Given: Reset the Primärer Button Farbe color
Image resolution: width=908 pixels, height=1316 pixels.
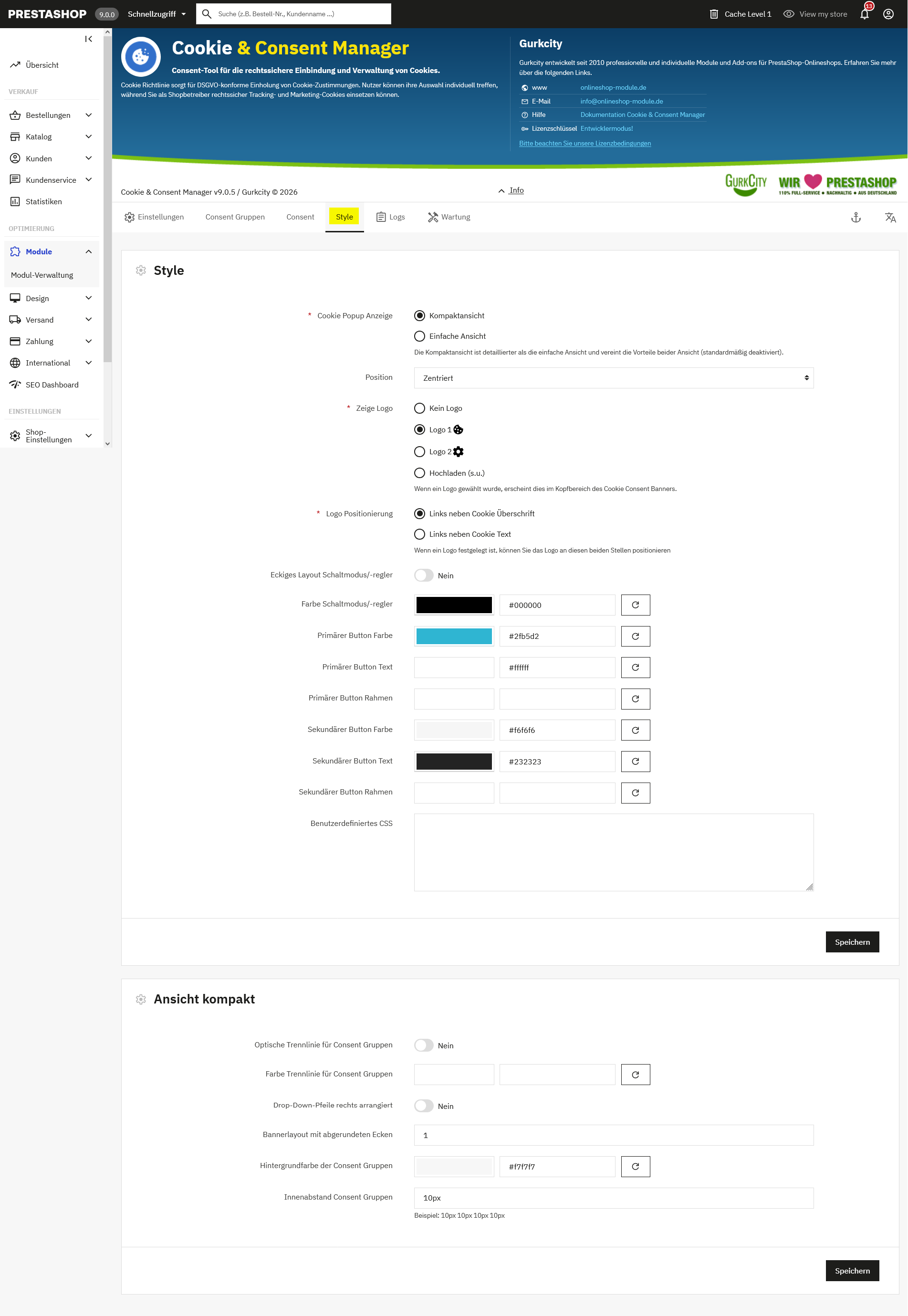Looking at the screenshot, I should [635, 636].
